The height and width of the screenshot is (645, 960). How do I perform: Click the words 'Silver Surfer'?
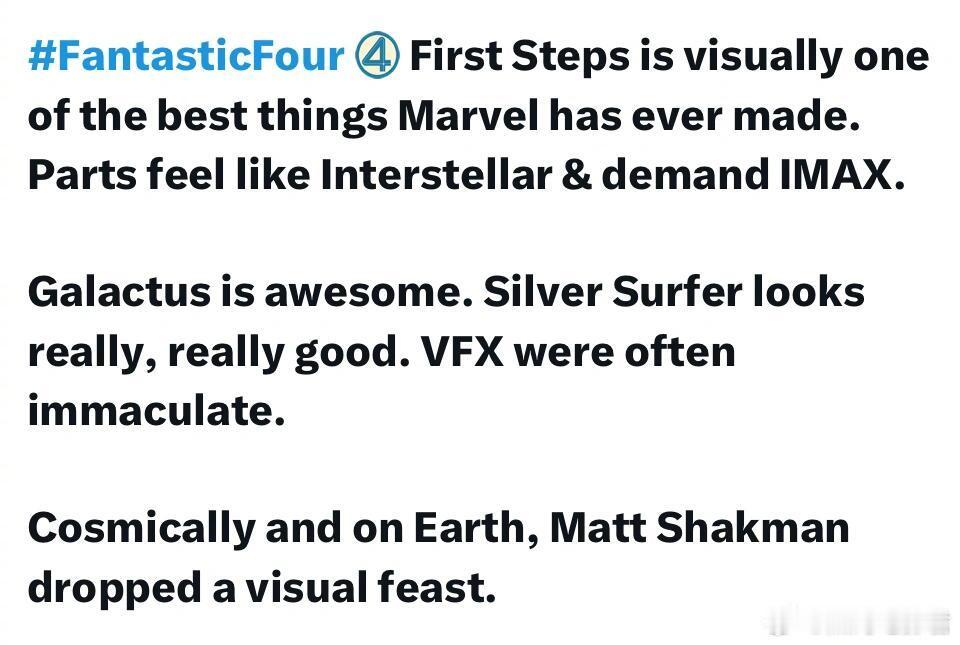coord(613,291)
